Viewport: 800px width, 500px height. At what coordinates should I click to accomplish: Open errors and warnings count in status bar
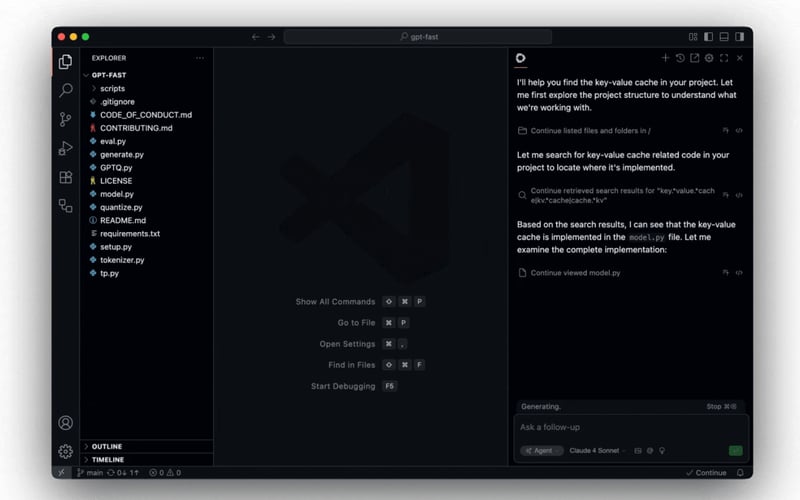pos(165,473)
